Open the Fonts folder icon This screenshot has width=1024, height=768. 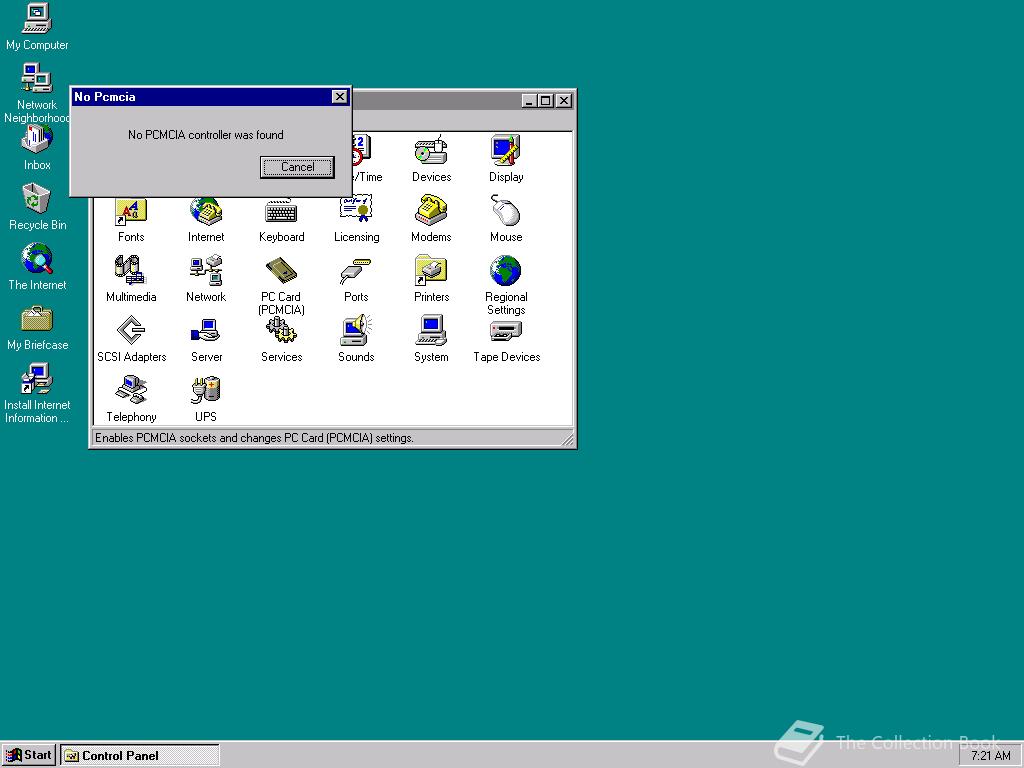131,221
